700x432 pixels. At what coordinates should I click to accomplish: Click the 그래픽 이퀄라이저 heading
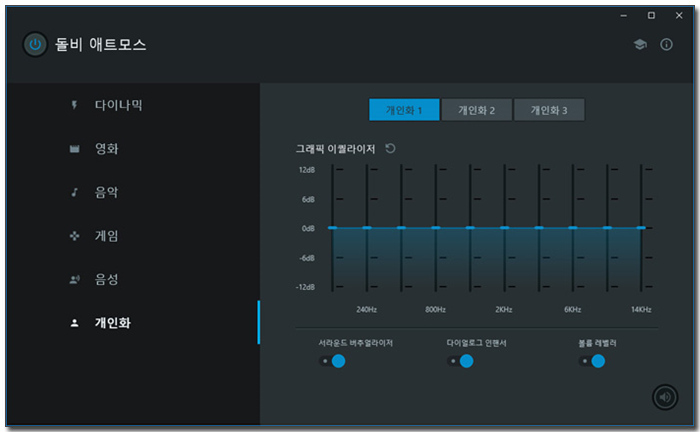[335, 149]
